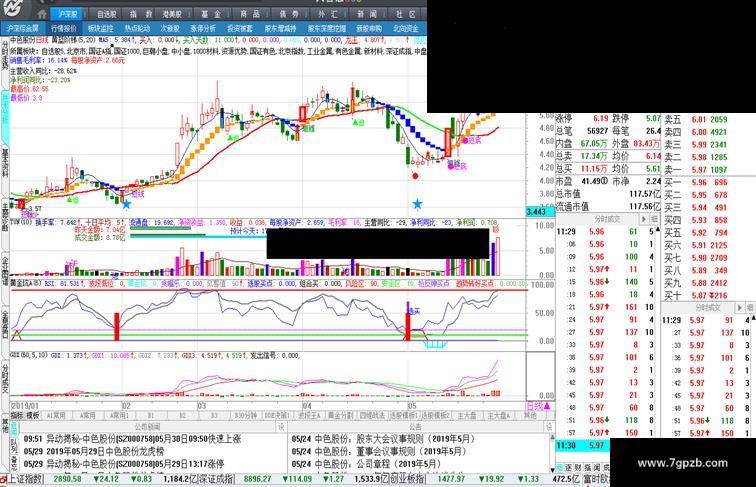Open 涨停分析 in the sub-menu

coord(203,28)
